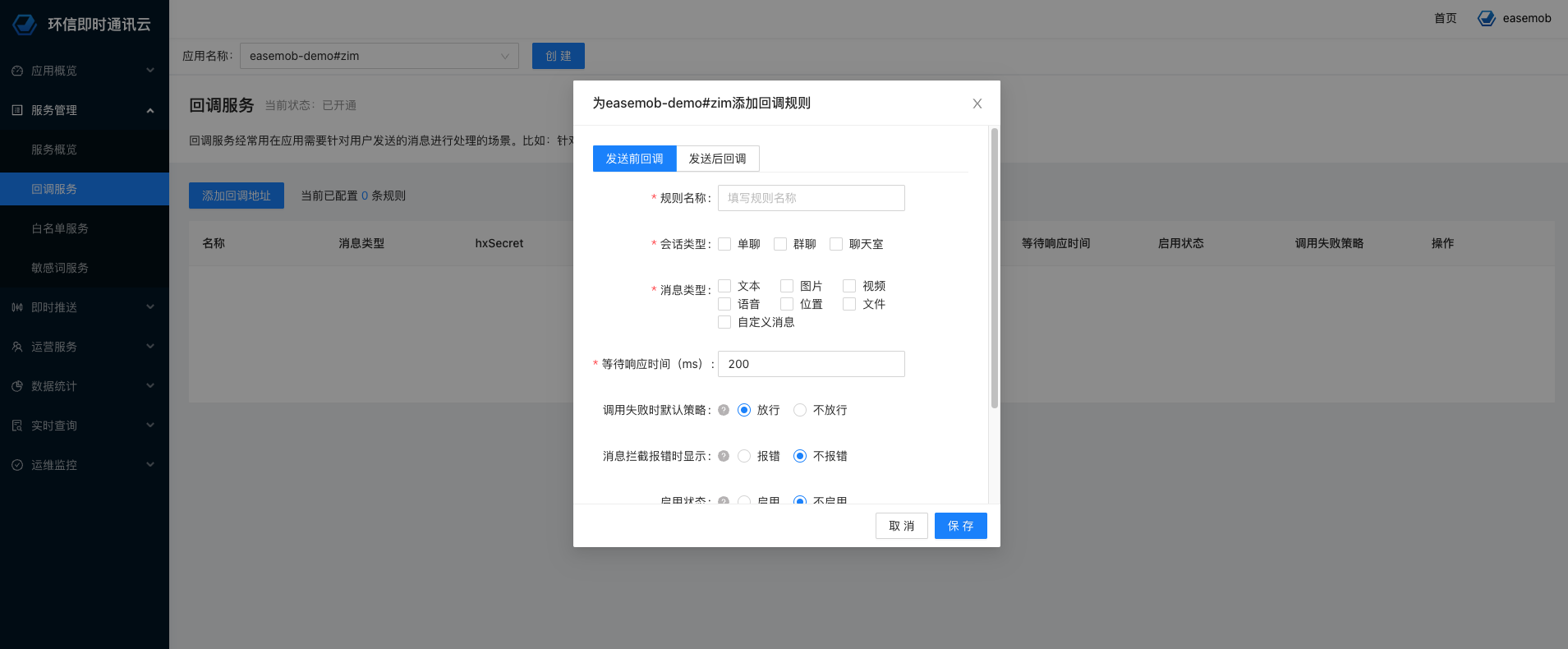Viewport: 1568px width, 649px height.
Task: Open 回调服务 in the sidebar menu
Action: click(85, 189)
